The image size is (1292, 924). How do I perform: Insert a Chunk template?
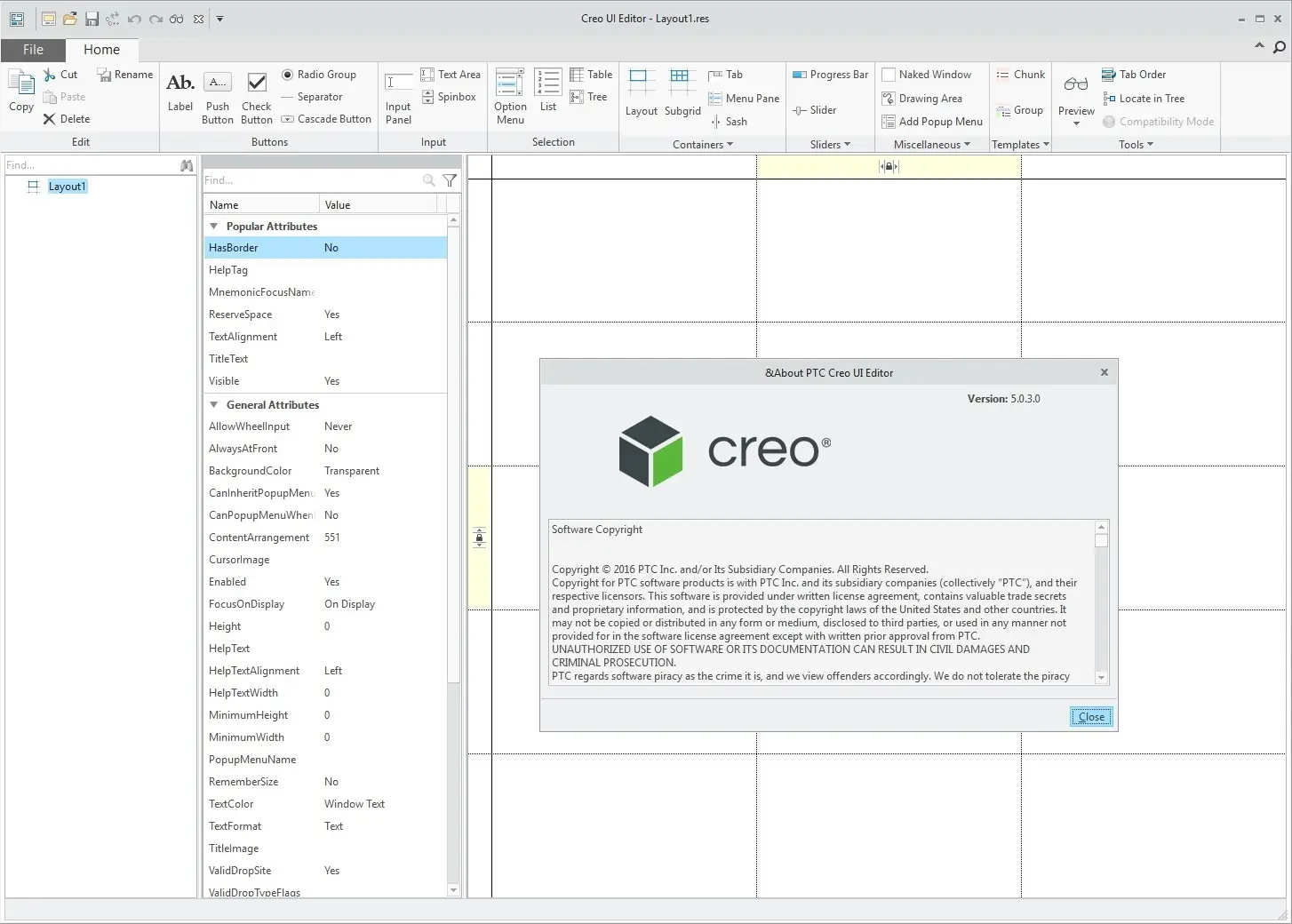tap(1020, 75)
